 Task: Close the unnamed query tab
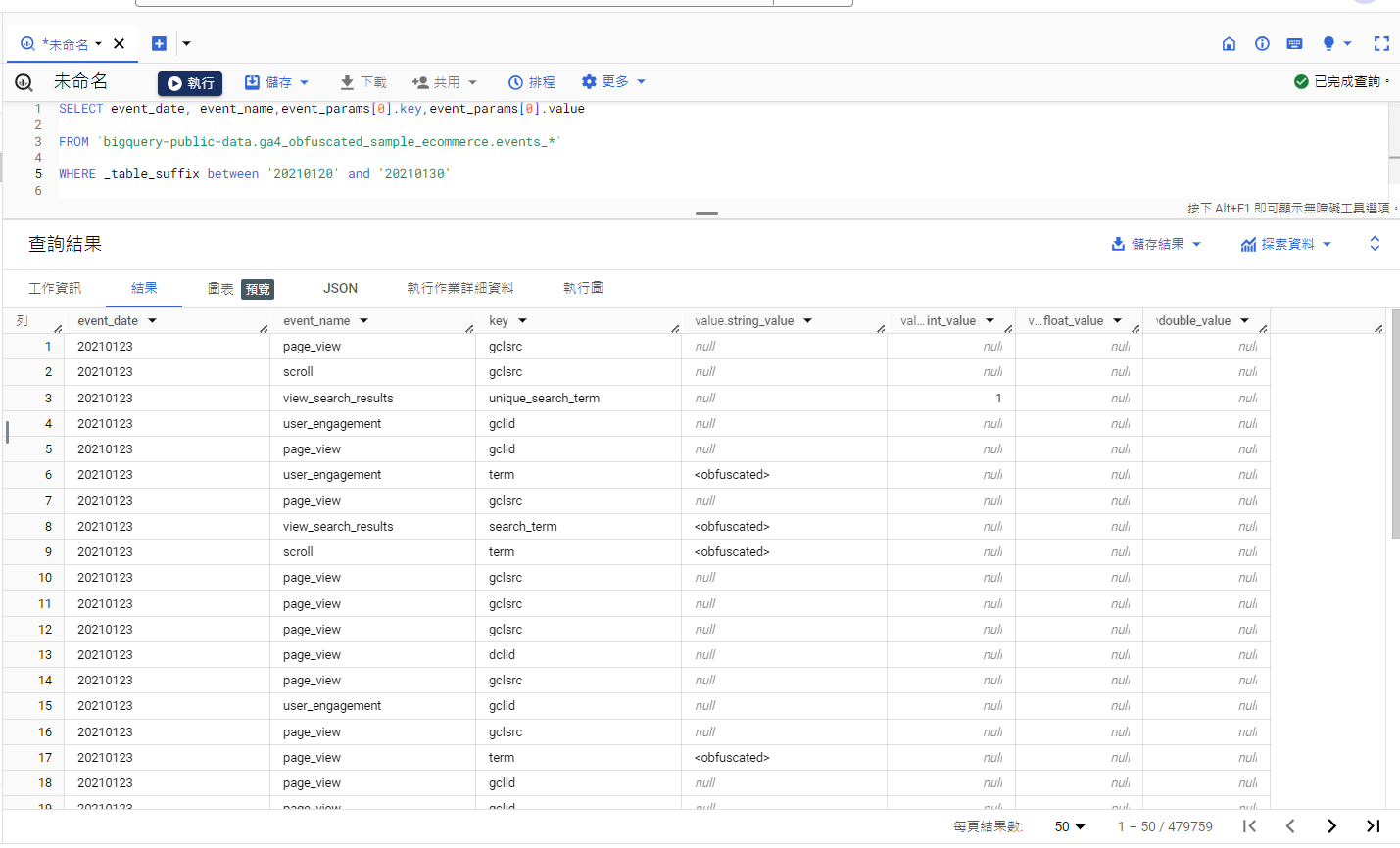pos(120,43)
